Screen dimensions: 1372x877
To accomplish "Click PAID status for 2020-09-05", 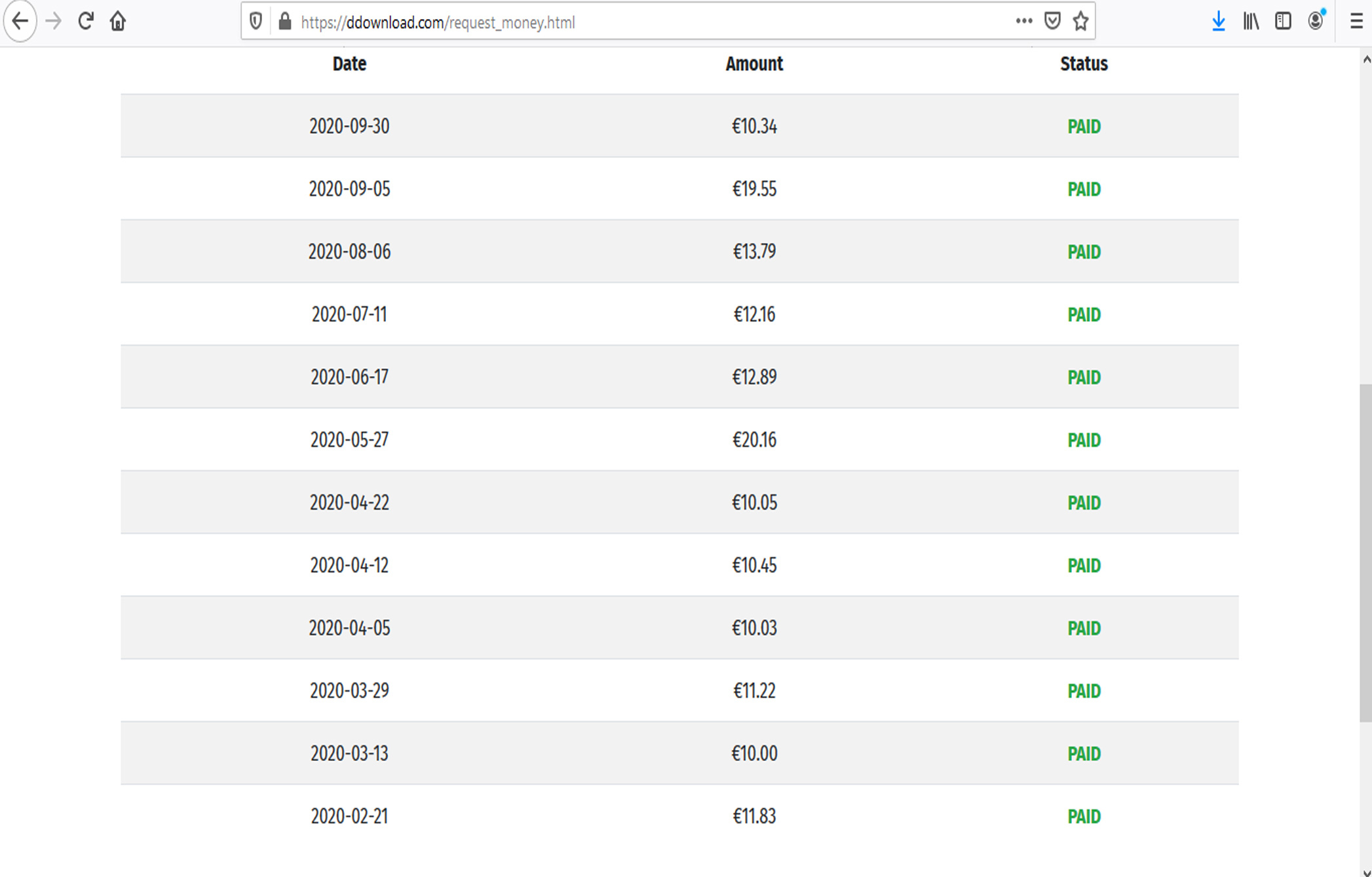I will pos(1084,189).
